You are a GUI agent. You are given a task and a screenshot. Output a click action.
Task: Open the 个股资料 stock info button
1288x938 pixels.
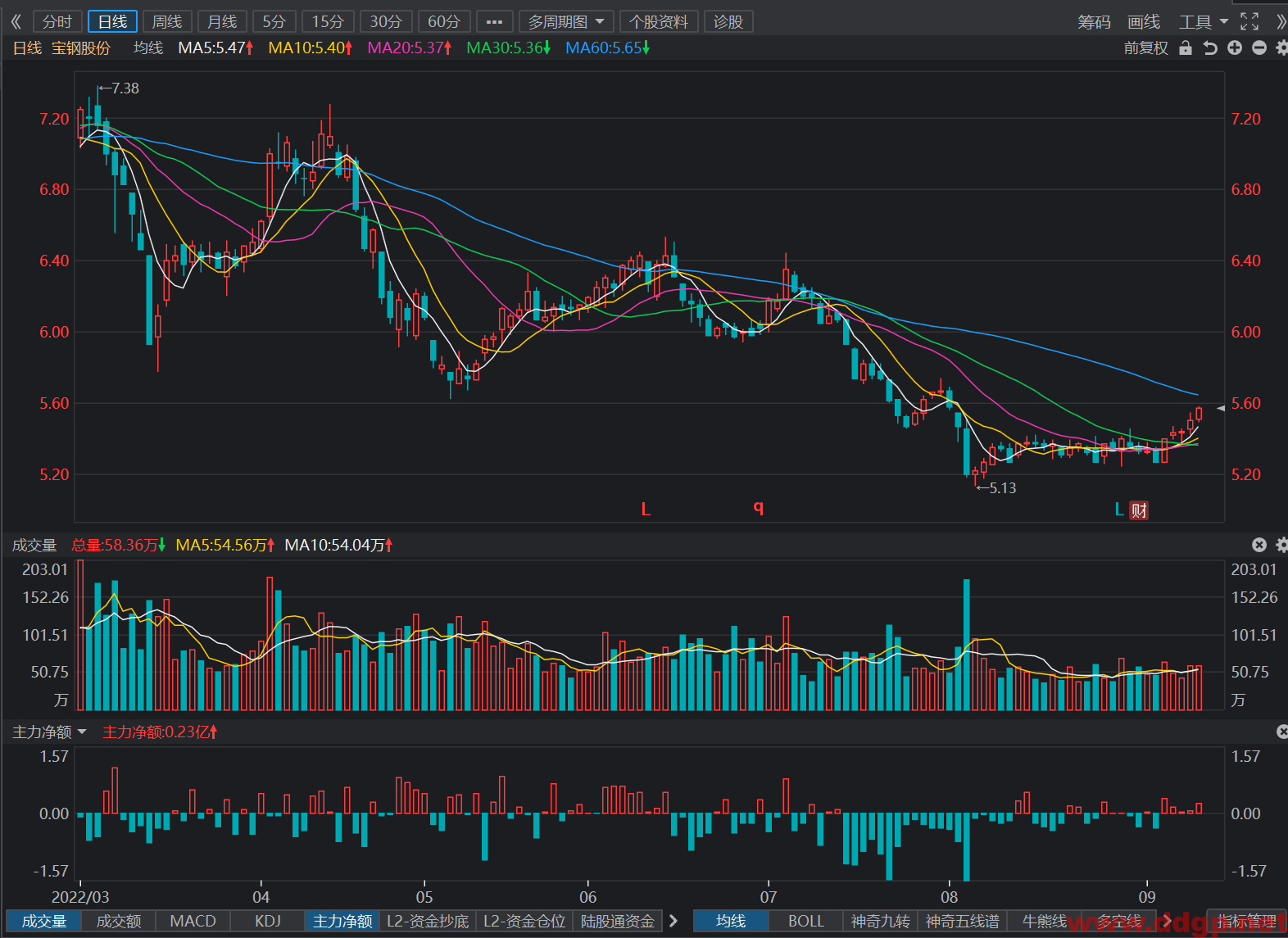pos(659,21)
